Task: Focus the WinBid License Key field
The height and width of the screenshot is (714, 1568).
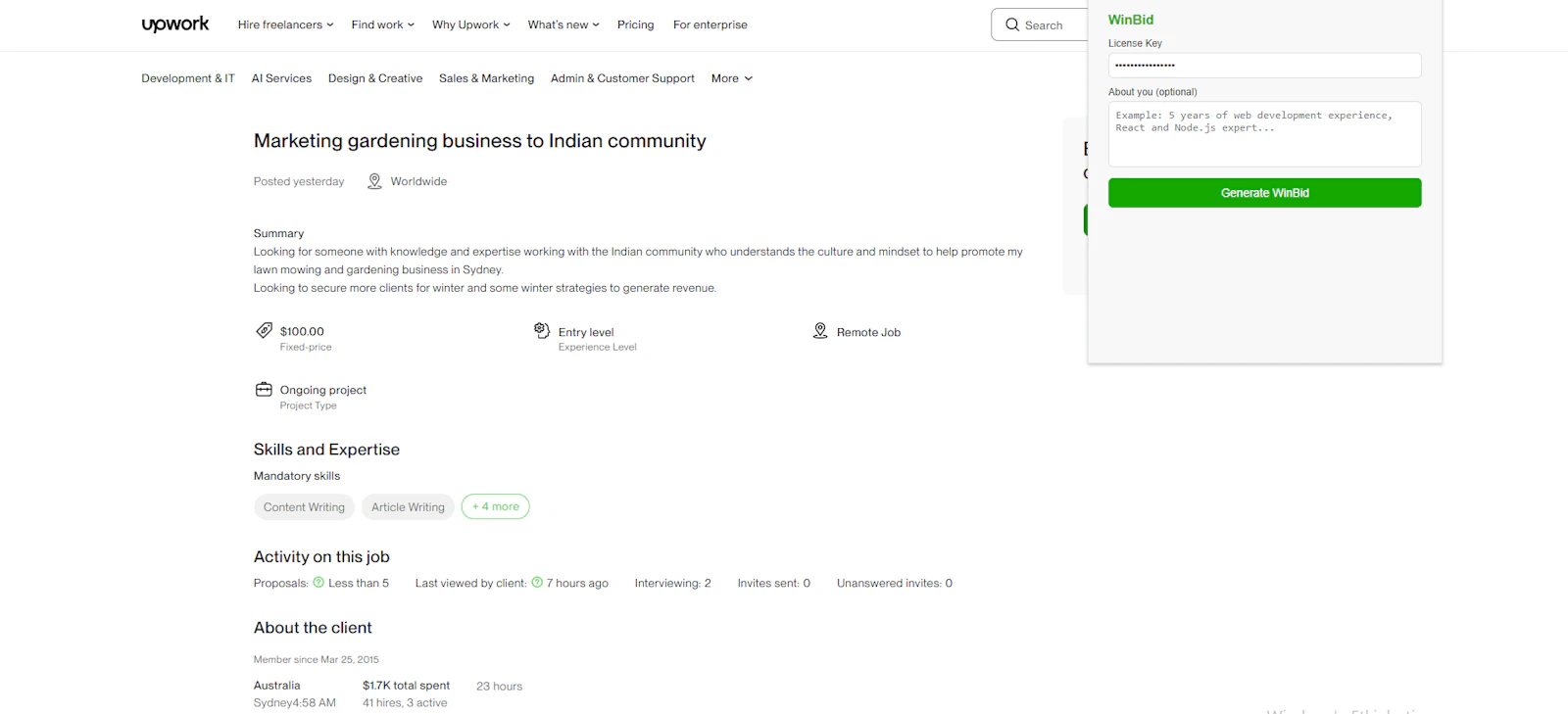Action: 1265,66
